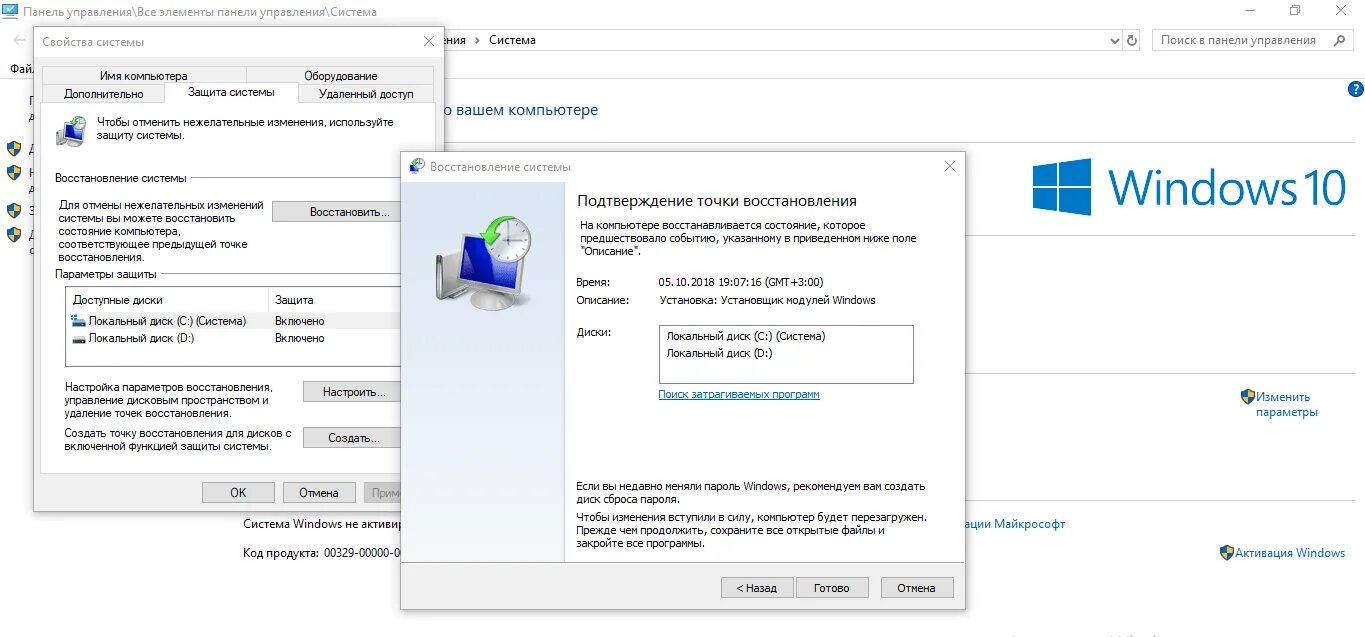Expand the address bar history dropdown

pos(1115,41)
